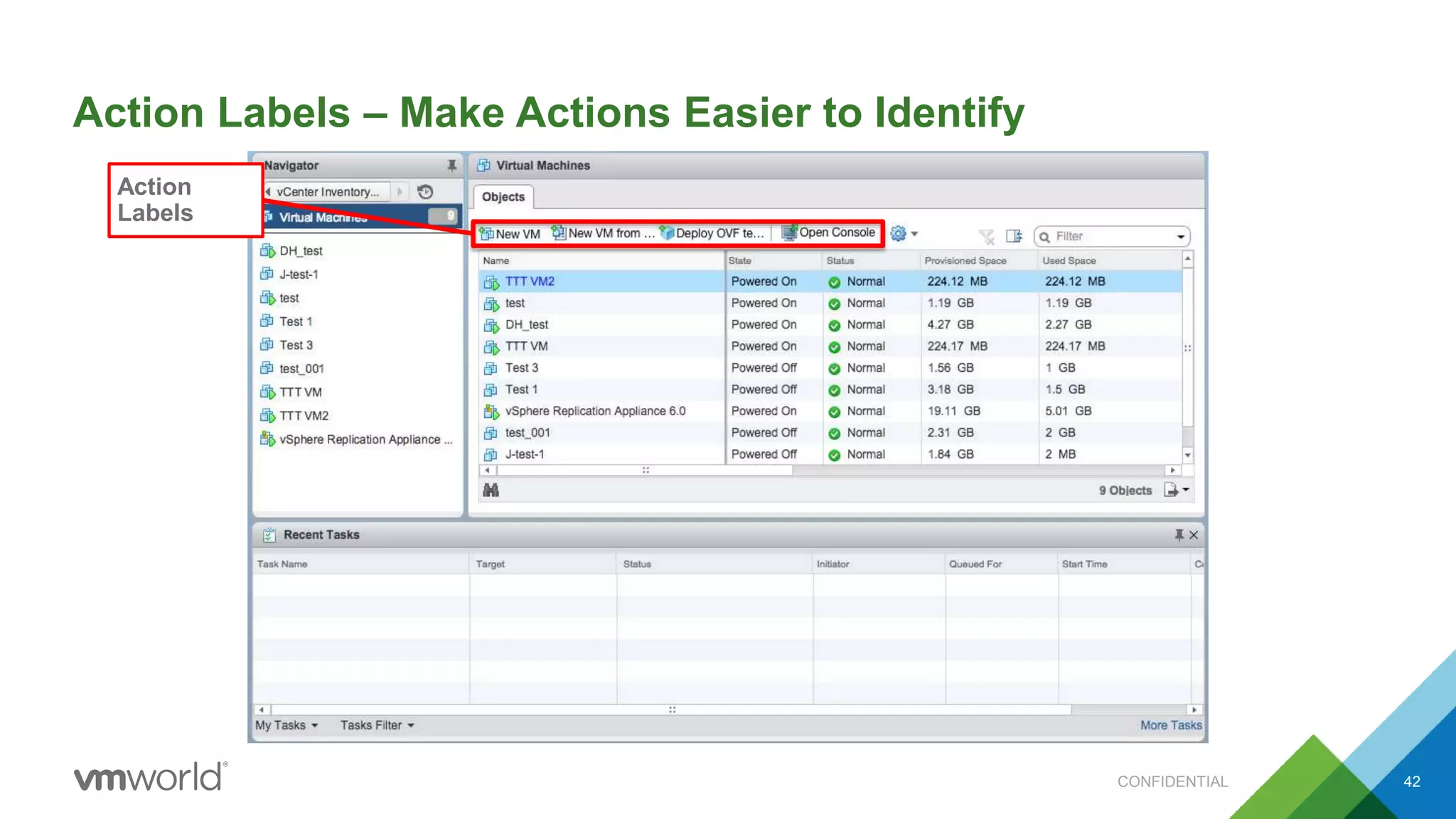Select TTT VM2 in Navigator list
1456x819 pixels.
click(x=304, y=415)
